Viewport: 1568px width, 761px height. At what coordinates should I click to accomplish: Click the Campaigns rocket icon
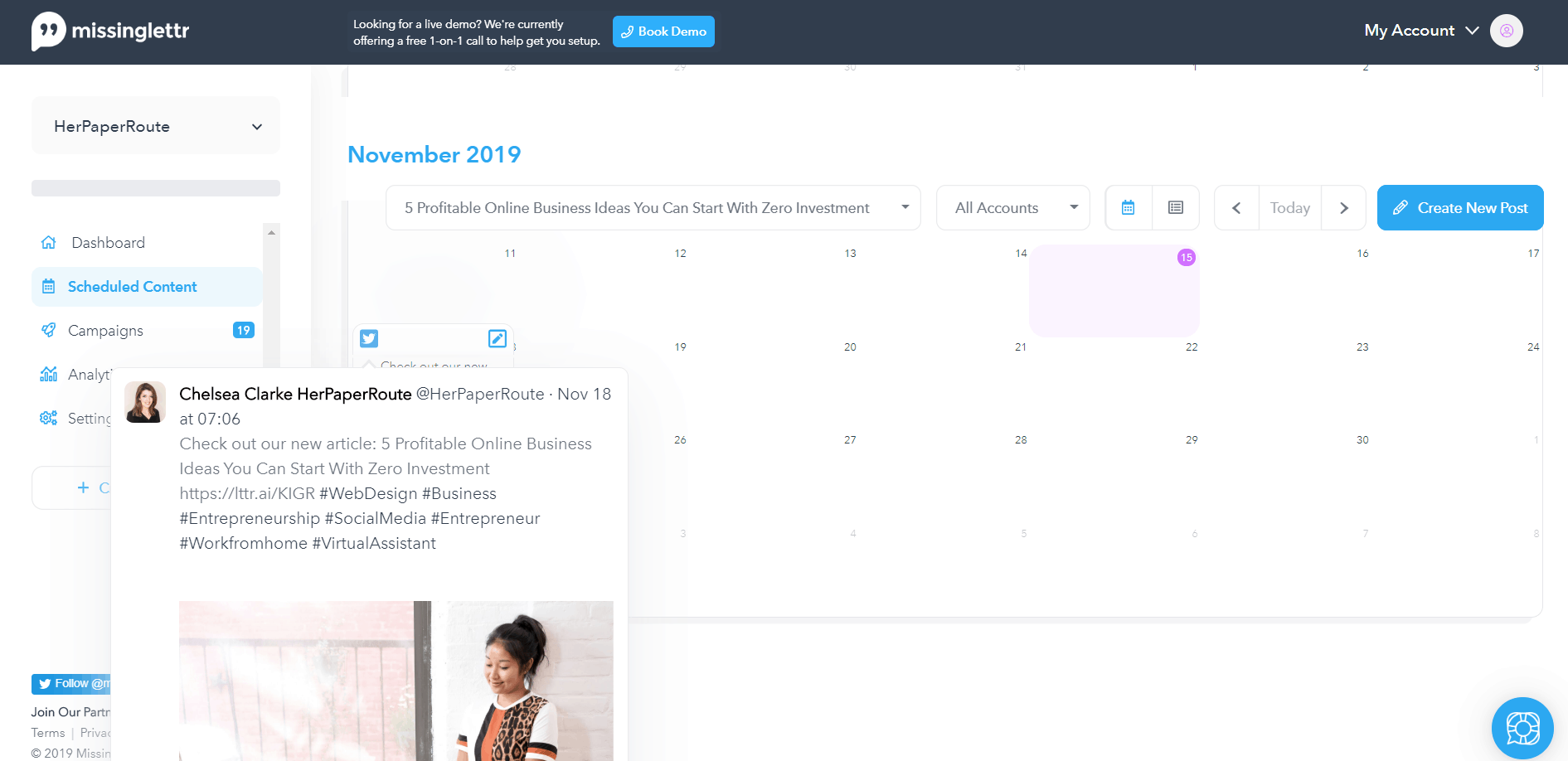[x=48, y=330]
